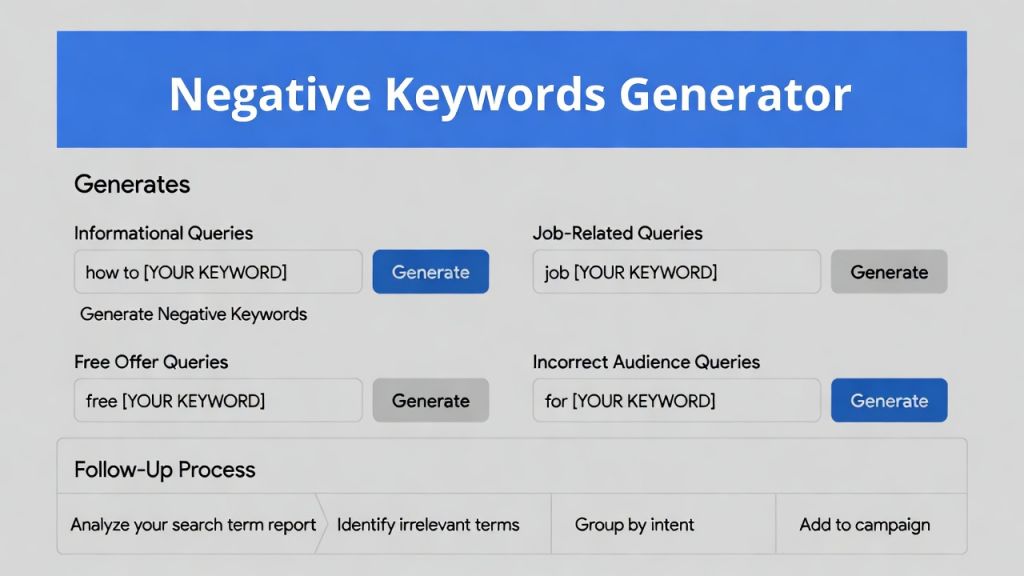Click Generate for Incorrect Audience Queries
1024x576 pixels.
888,400
